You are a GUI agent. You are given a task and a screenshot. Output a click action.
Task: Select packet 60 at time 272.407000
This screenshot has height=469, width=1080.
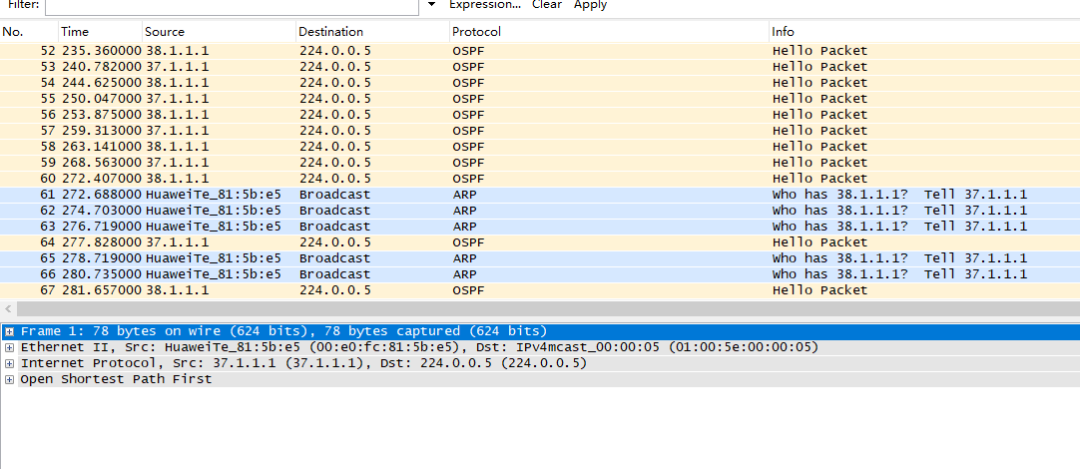(x=540, y=178)
